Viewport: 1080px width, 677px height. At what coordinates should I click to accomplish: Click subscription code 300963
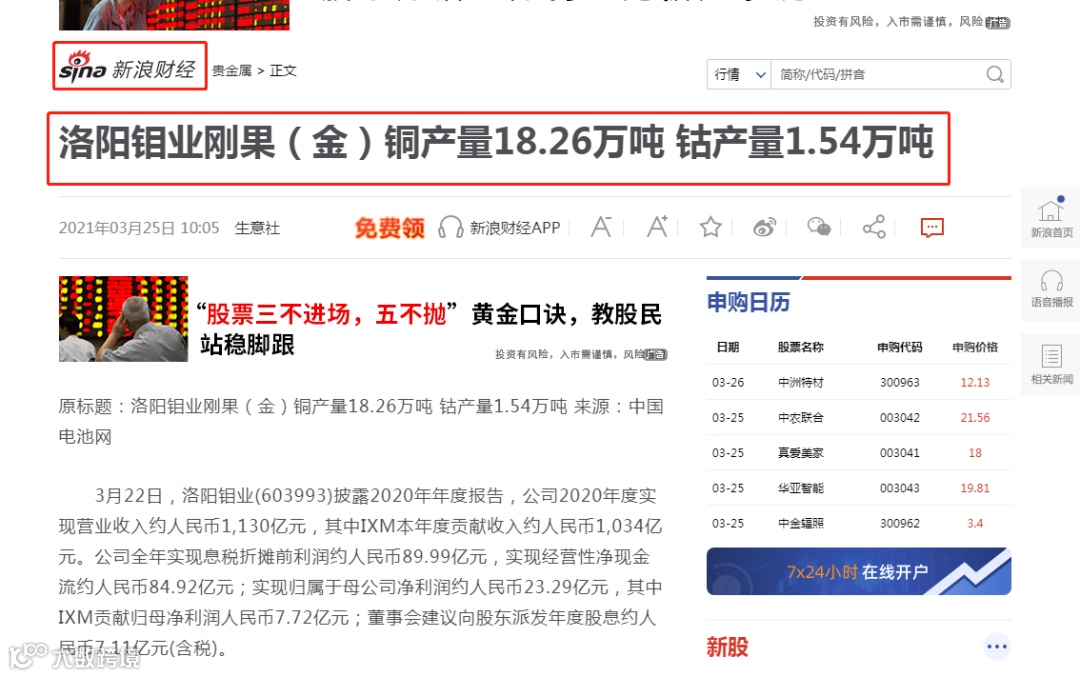pos(900,382)
